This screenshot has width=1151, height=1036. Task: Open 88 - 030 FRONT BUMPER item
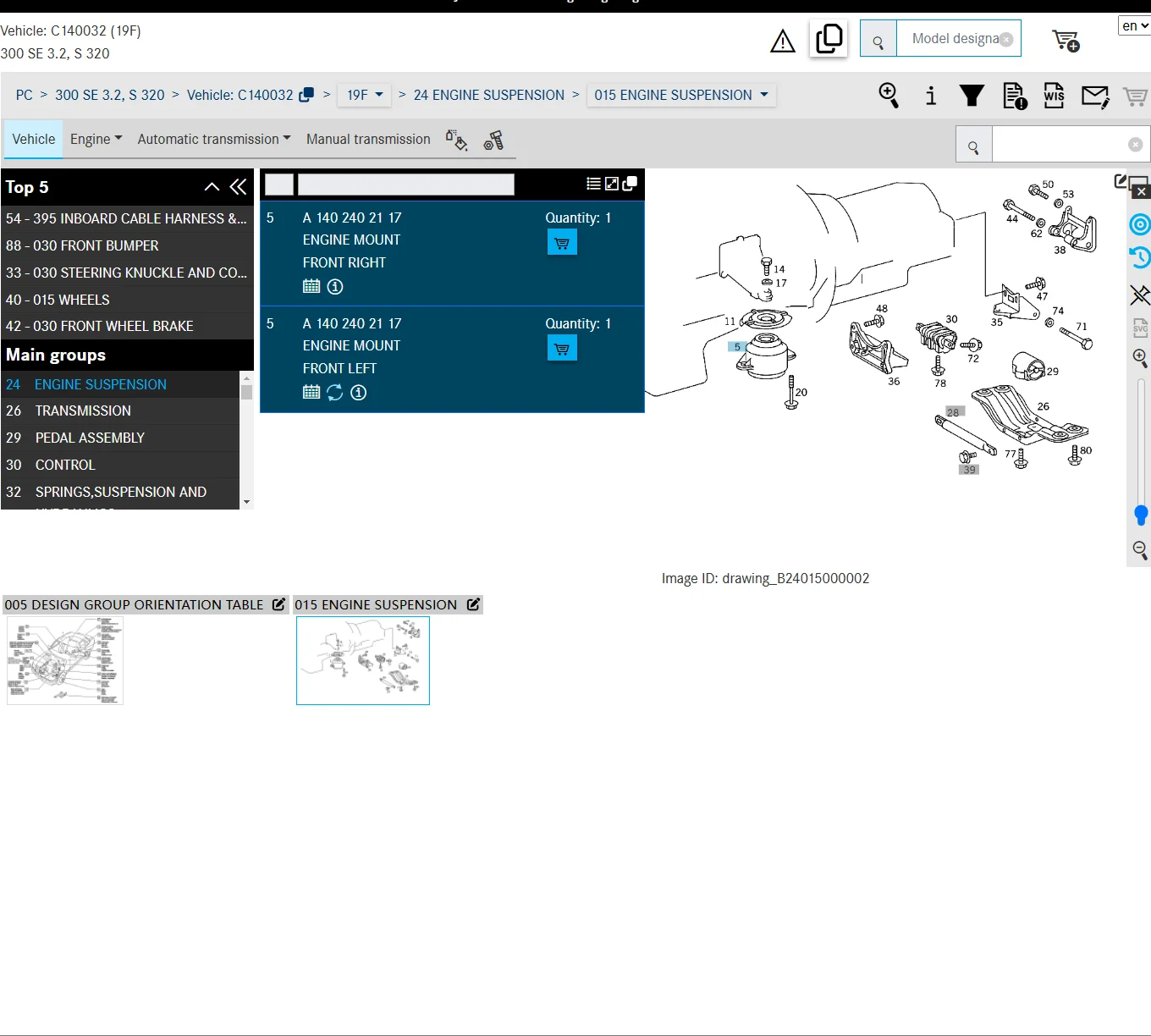[x=127, y=245]
